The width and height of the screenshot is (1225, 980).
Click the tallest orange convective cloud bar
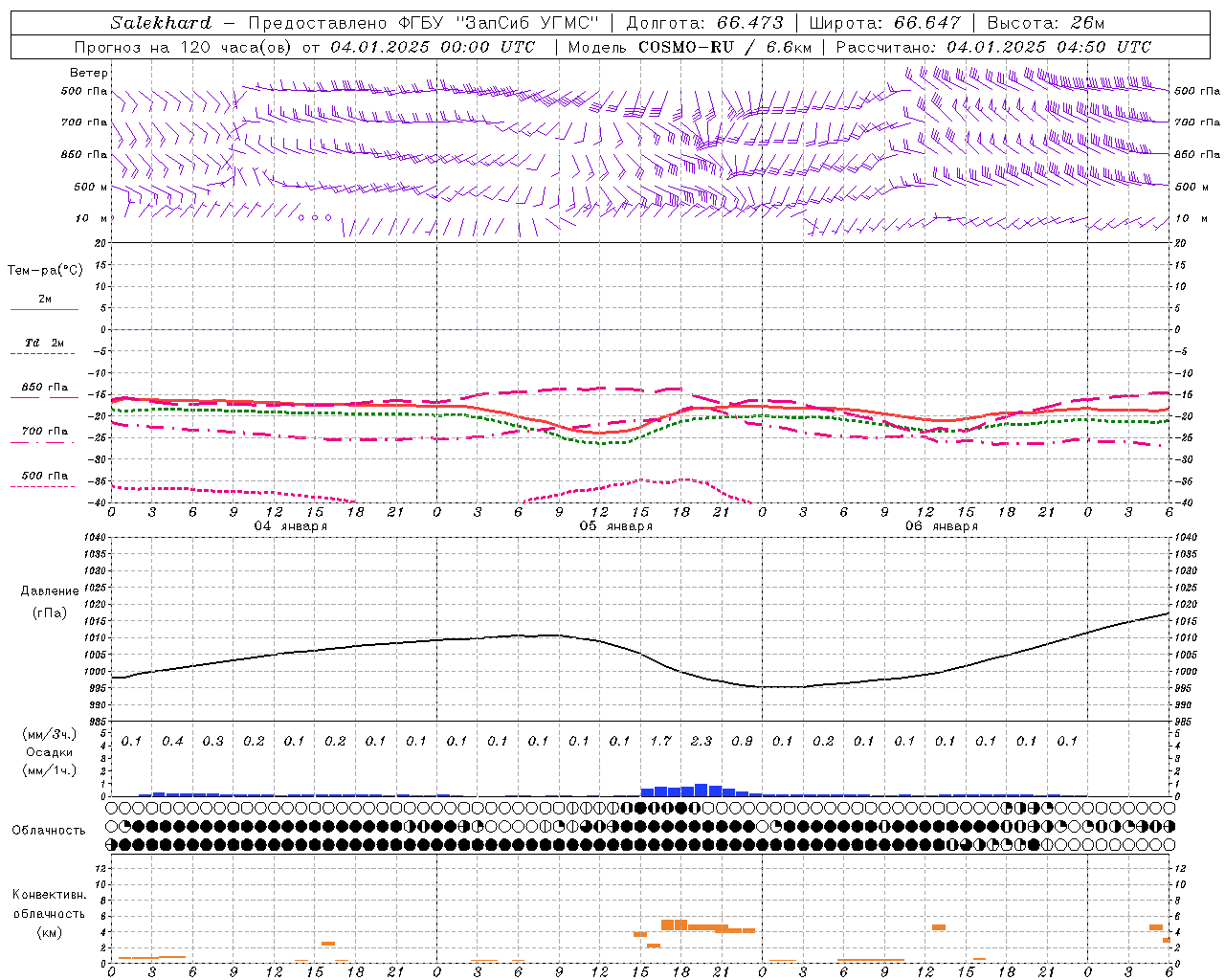click(x=674, y=924)
